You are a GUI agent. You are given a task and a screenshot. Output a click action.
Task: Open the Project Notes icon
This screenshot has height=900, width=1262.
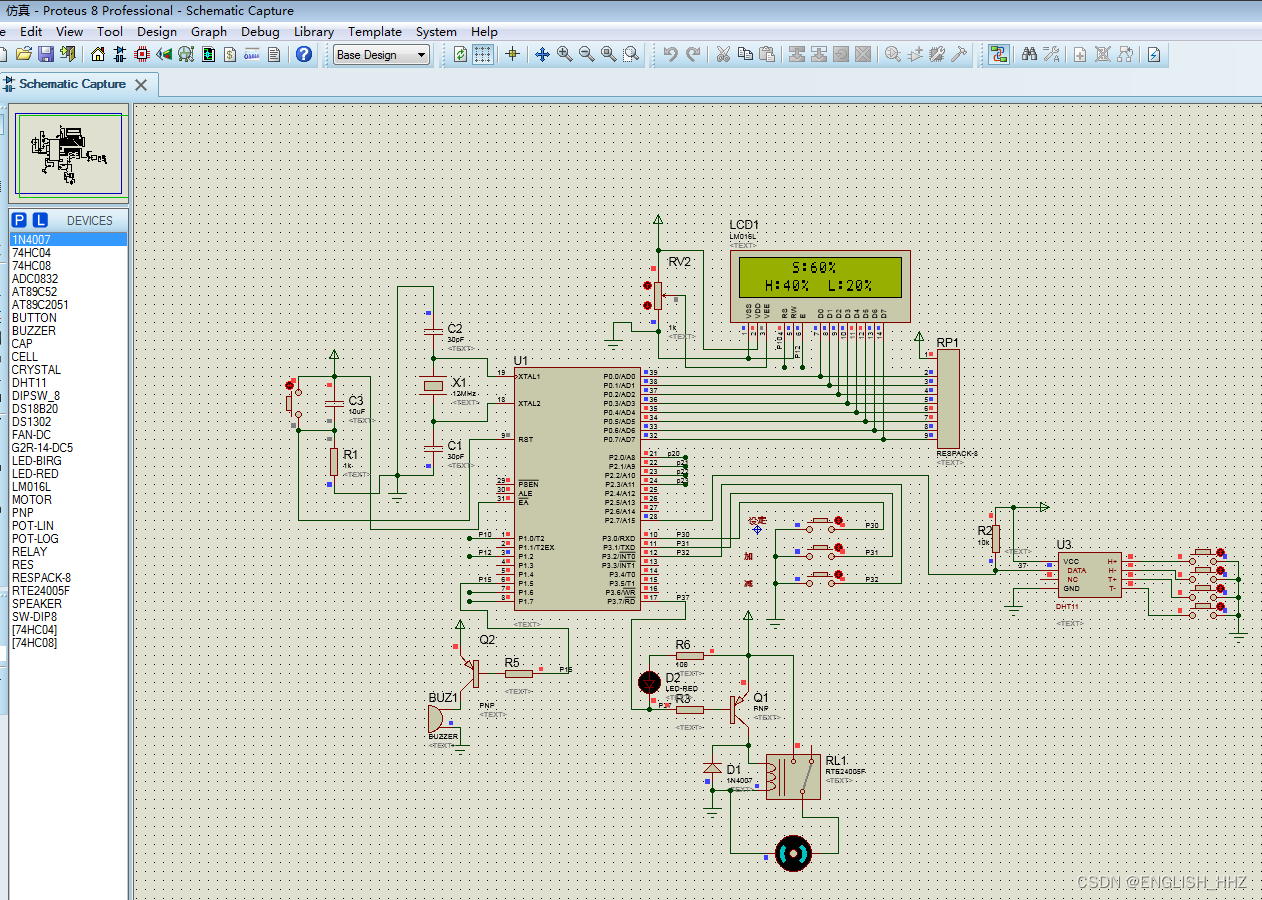coord(274,54)
